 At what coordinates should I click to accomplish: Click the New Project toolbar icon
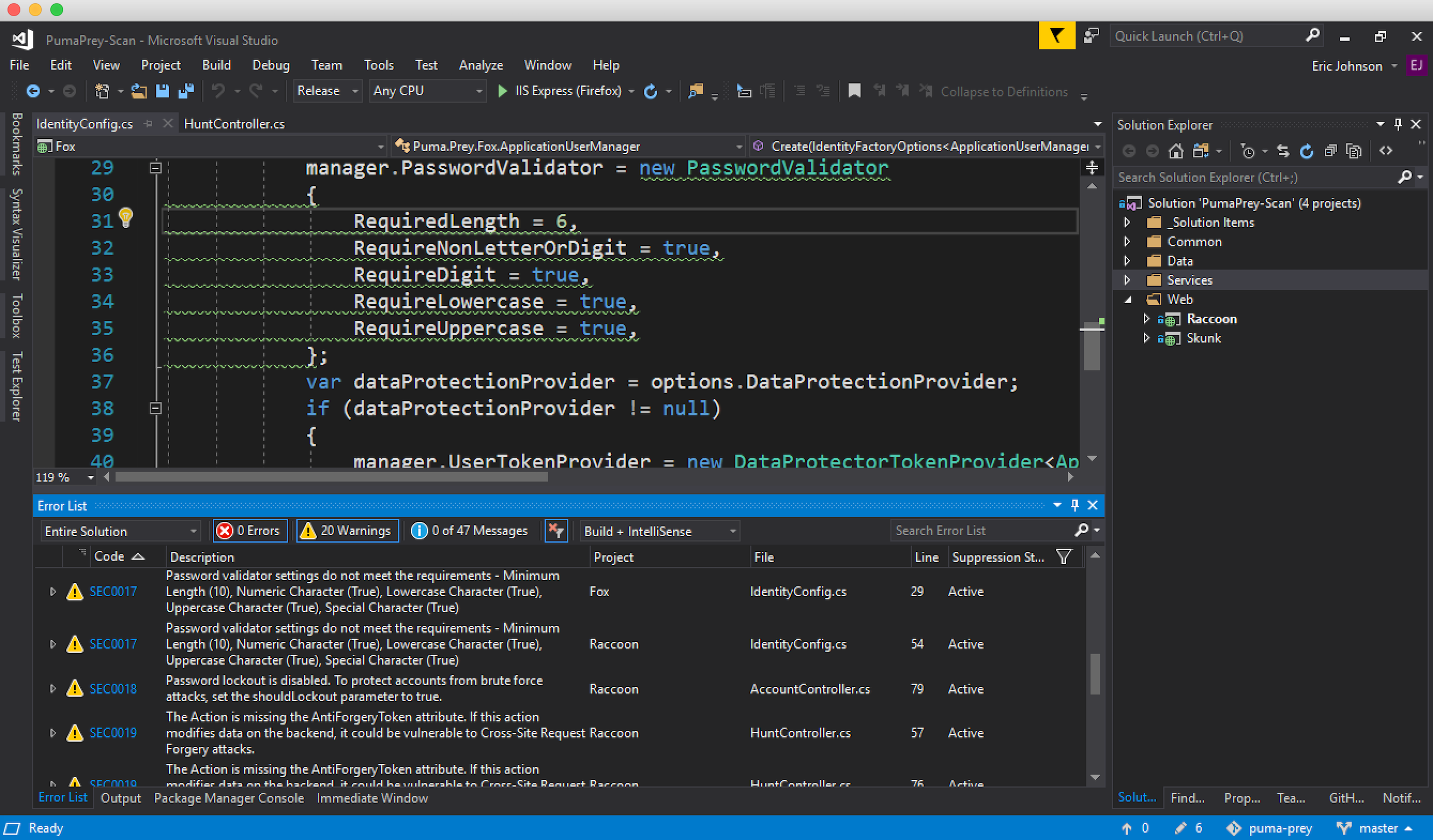102,91
